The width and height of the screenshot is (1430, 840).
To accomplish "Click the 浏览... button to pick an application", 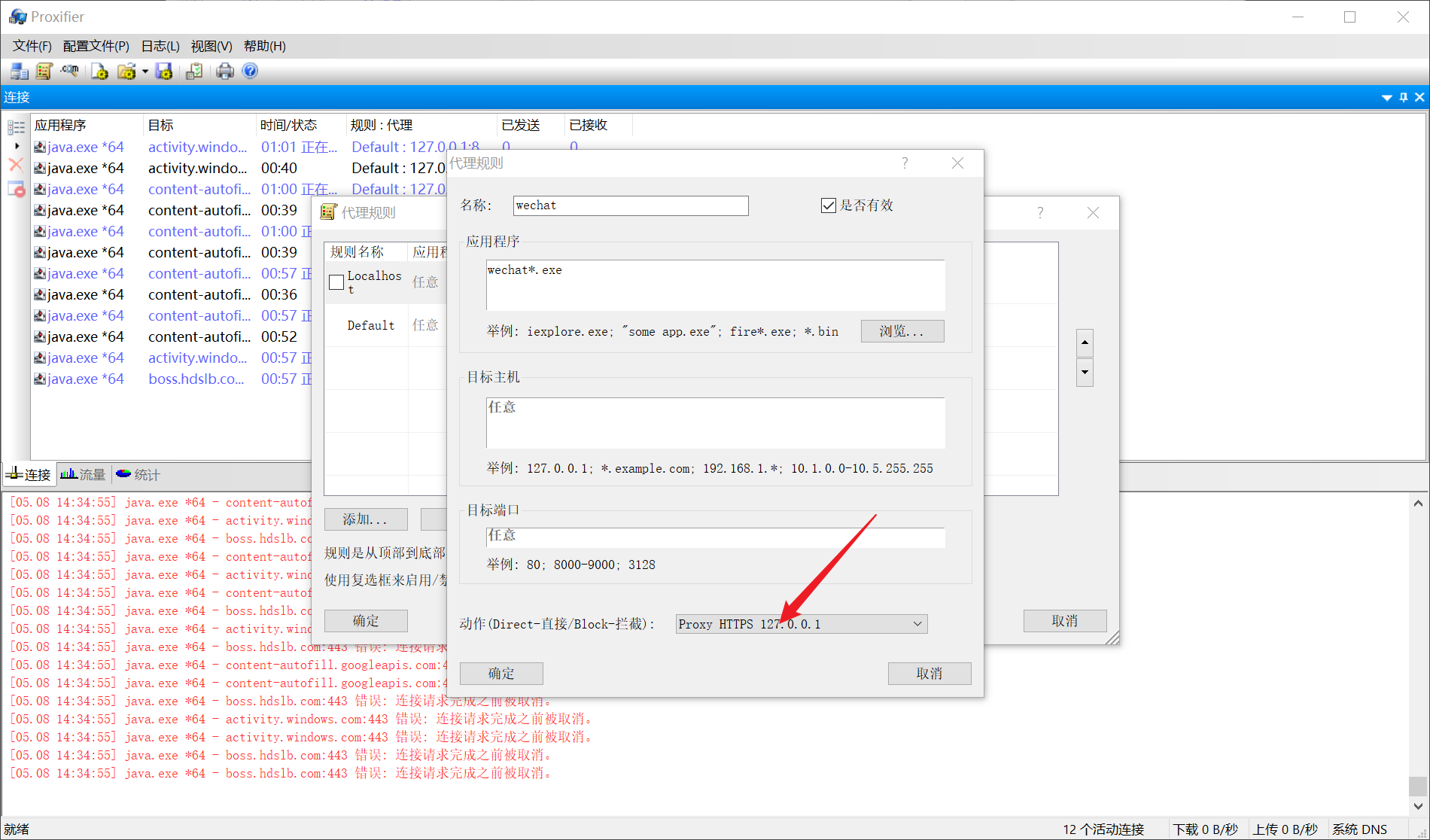I will (x=902, y=331).
